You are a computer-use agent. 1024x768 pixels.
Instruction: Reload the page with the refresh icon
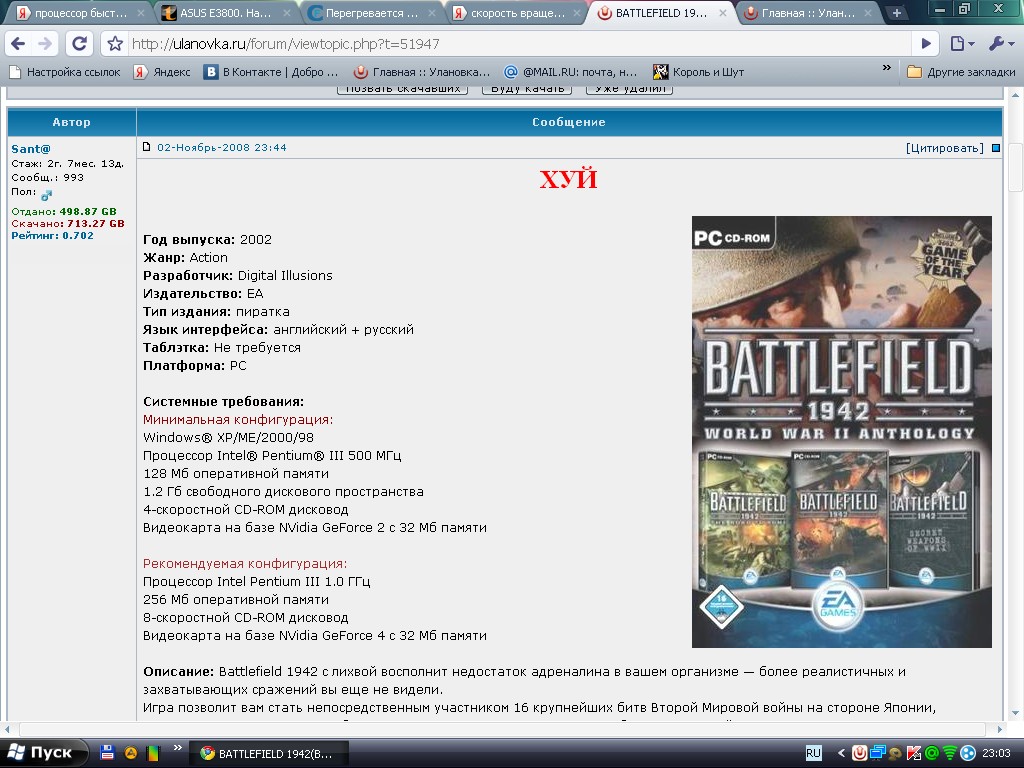(x=80, y=44)
